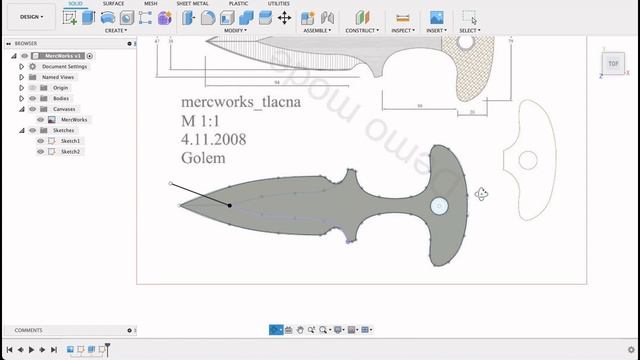Click the timeline Play button
Screen dimensions: 640x360
pyautogui.click(x=31, y=350)
